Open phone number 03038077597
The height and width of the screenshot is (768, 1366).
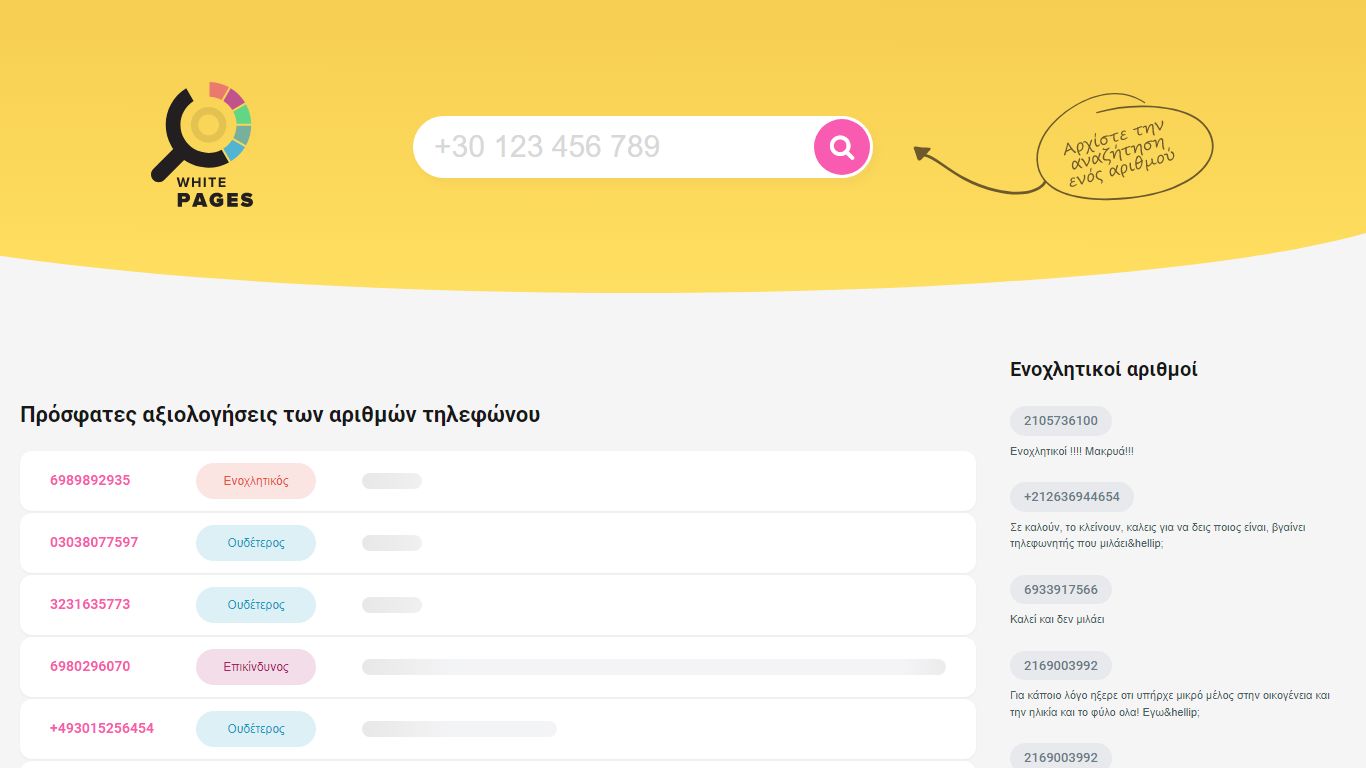(x=94, y=542)
